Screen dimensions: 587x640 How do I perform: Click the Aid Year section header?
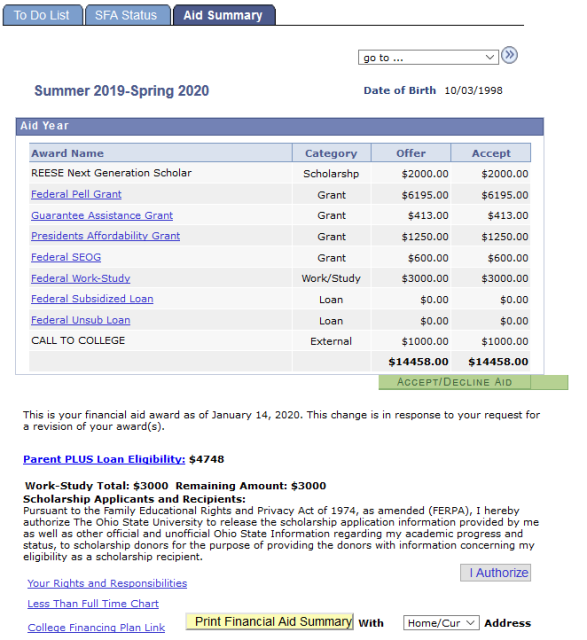(280, 126)
